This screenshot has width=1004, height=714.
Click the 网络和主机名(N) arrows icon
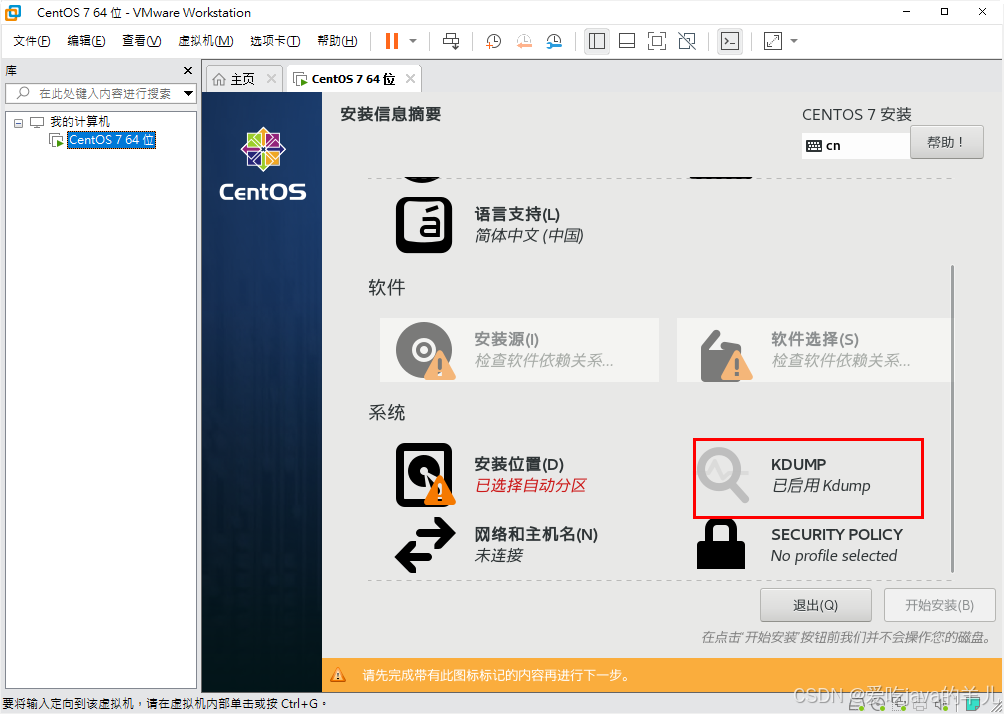(x=425, y=545)
